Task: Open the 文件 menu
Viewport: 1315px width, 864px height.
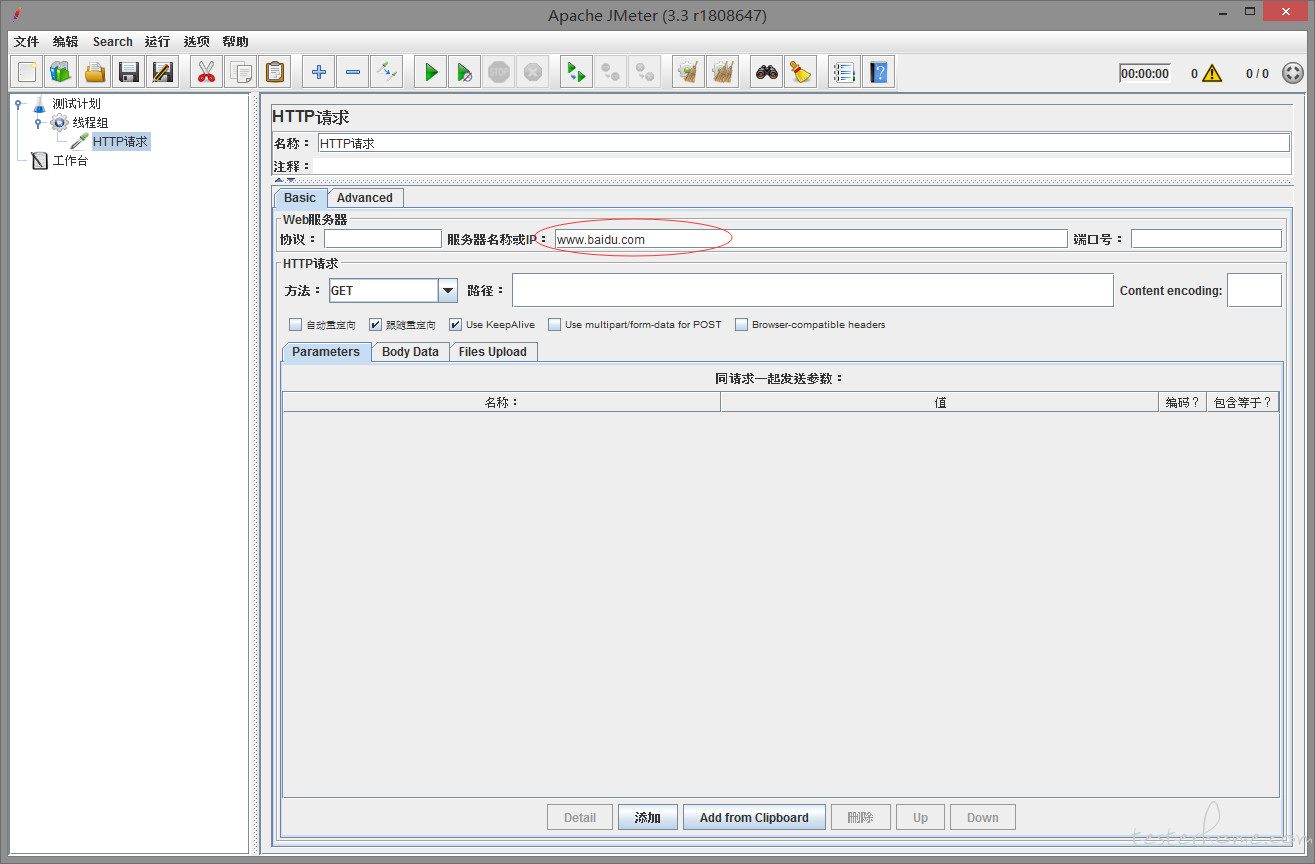Action: click(x=26, y=42)
